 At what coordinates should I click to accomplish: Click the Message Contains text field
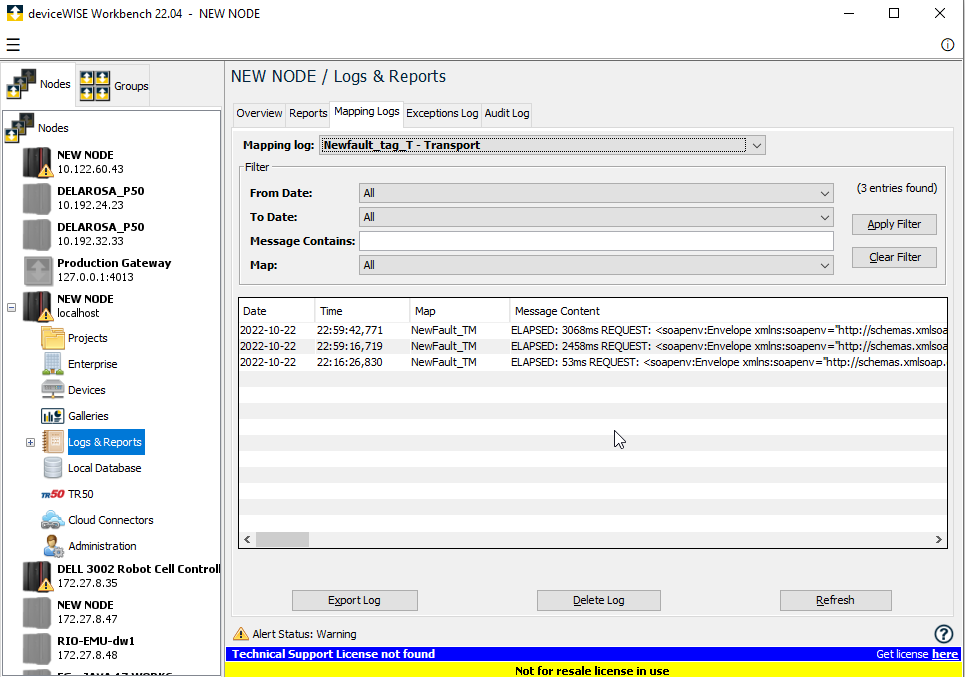coord(595,241)
